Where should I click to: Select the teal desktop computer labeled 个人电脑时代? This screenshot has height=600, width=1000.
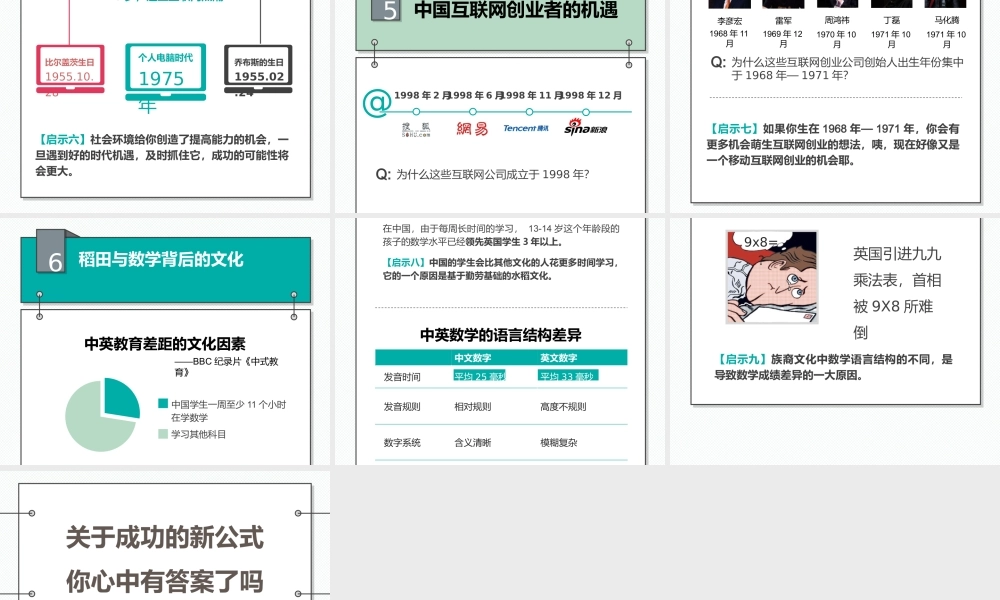165,71
